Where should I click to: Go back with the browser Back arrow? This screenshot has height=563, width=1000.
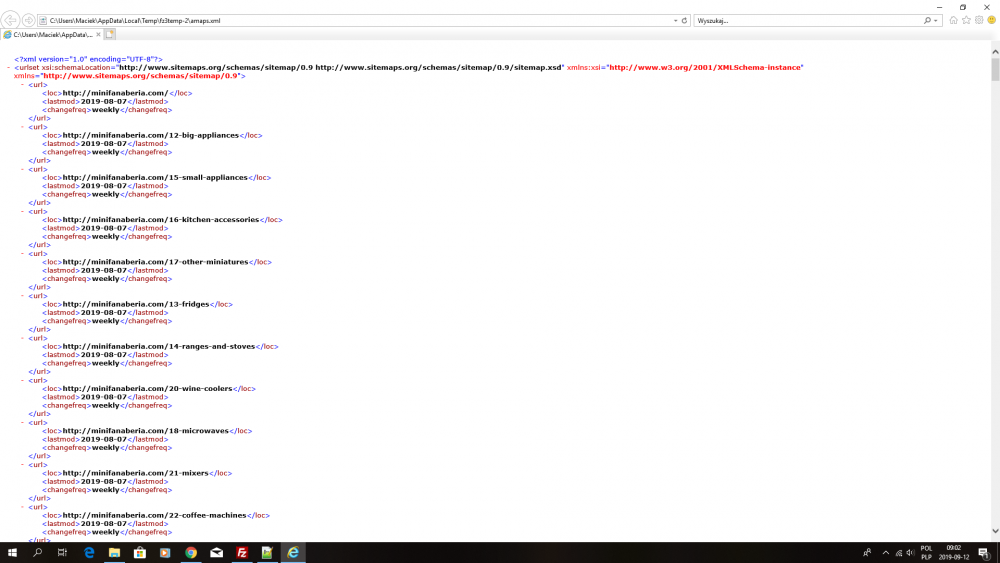point(10,20)
